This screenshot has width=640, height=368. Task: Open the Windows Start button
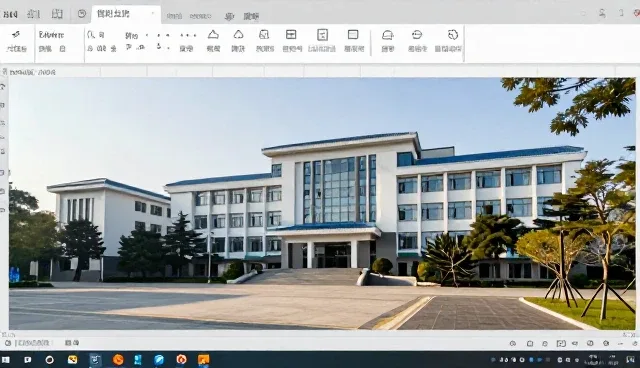(6, 360)
